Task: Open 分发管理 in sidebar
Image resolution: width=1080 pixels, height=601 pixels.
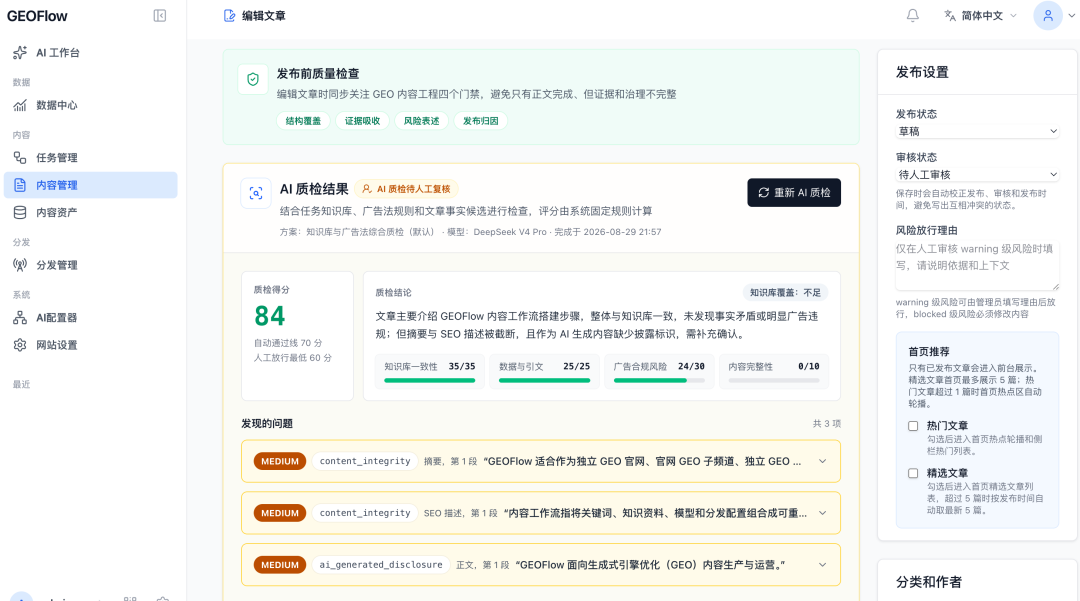Action: pos(90,265)
